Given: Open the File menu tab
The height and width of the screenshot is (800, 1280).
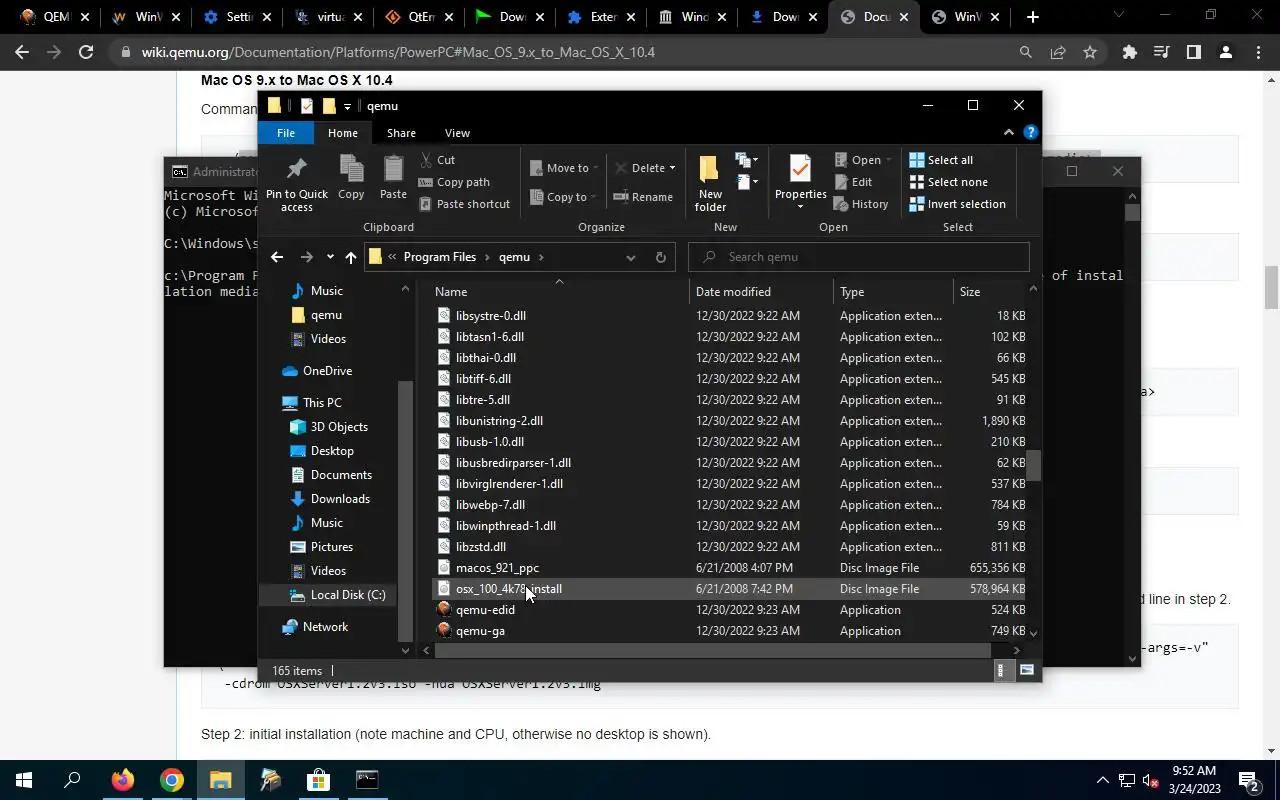Looking at the screenshot, I should coord(286,133).
